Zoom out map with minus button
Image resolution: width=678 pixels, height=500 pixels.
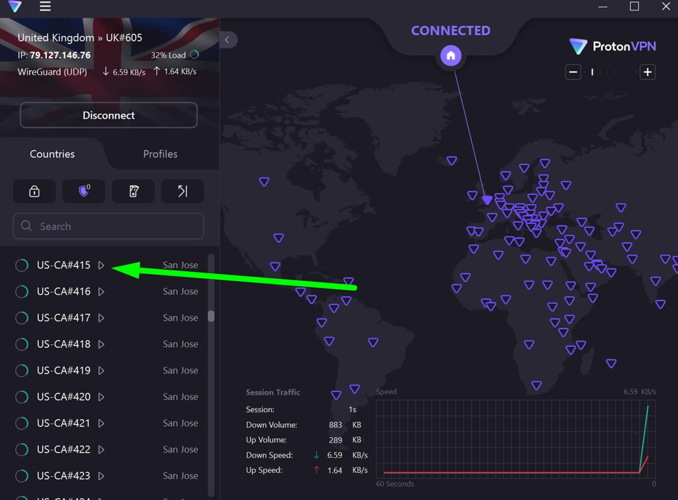(573, 72)
